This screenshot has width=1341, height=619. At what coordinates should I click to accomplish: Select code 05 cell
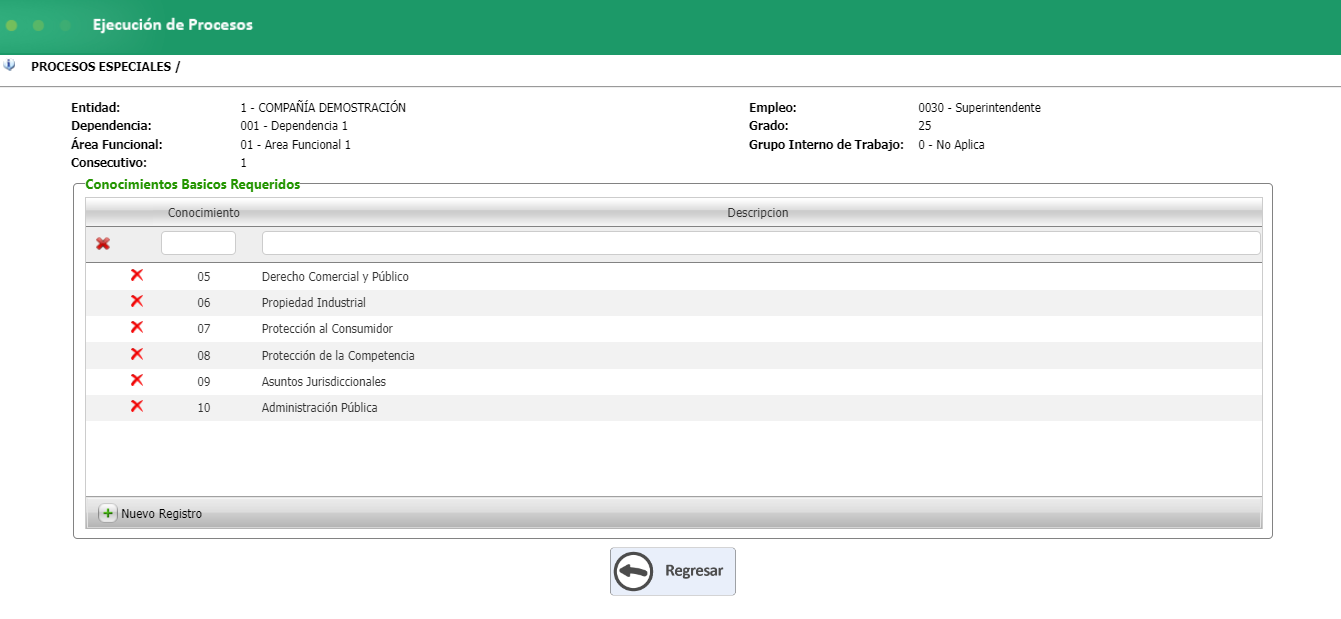coord(204,277)
